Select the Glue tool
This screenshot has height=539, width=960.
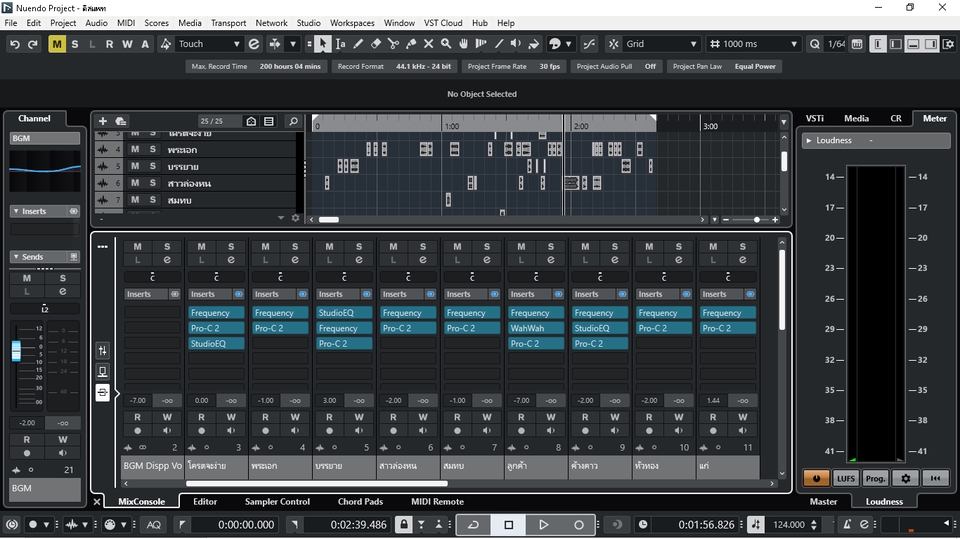411,44
